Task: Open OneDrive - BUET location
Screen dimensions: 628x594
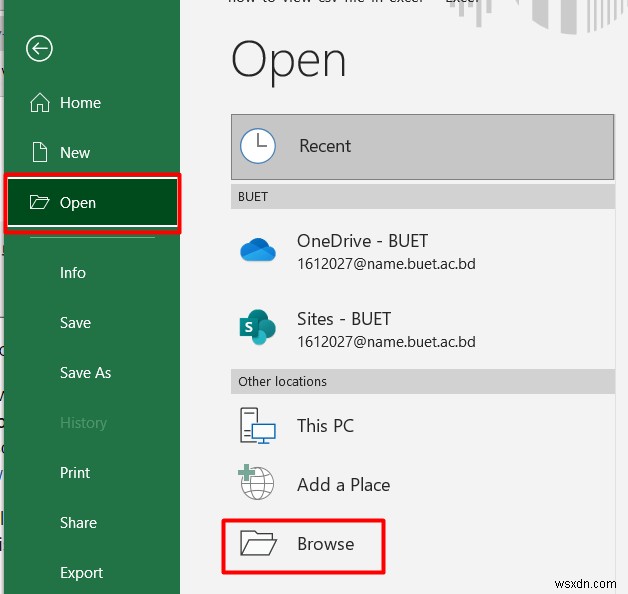Action: [x=423, y=252]
